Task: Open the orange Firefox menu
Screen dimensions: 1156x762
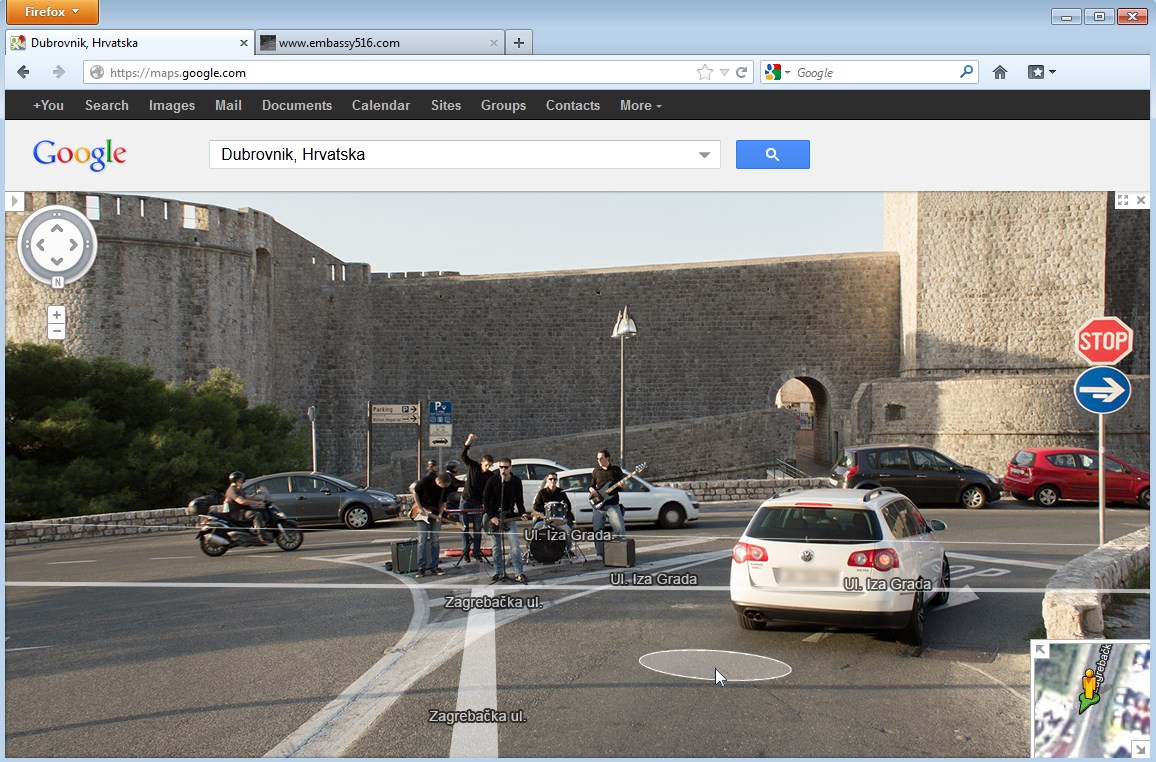Action: click(51, 12)
